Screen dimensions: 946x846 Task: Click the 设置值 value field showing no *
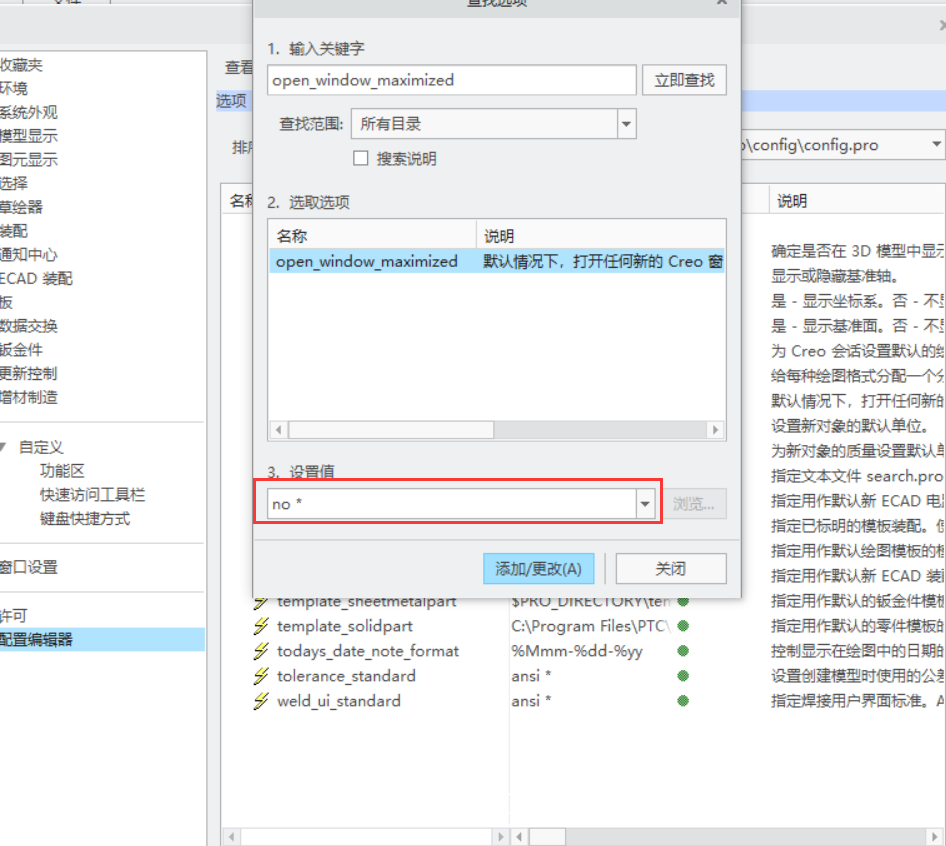[452, 504]
